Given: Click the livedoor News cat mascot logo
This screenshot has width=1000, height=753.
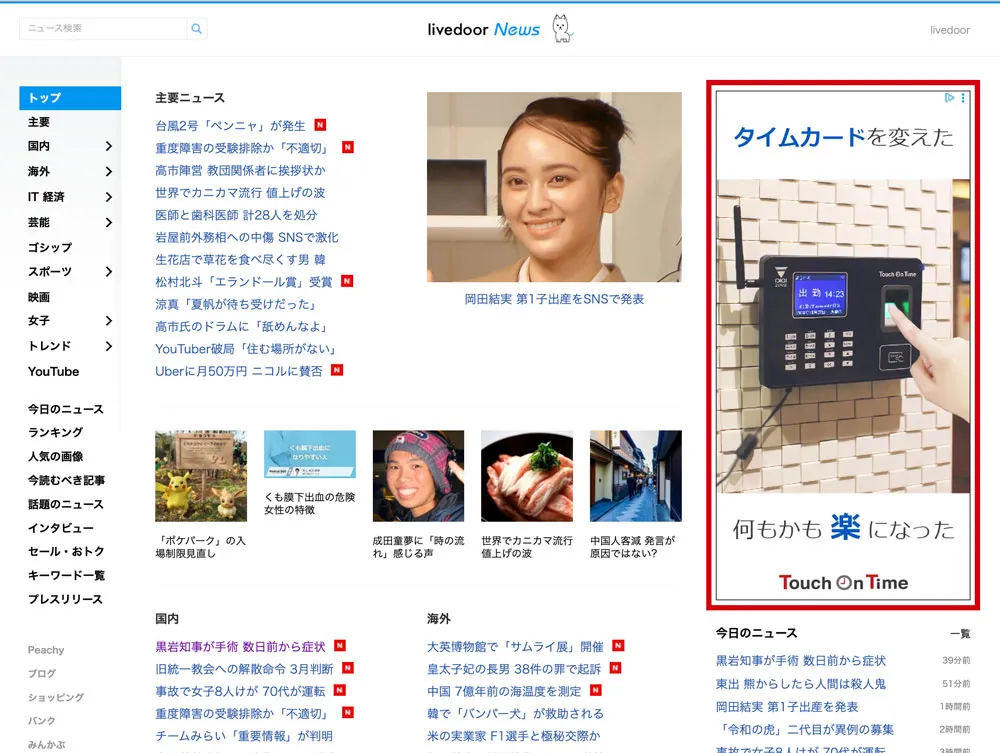Looking at the screenshot, I should tap(563, 29).
